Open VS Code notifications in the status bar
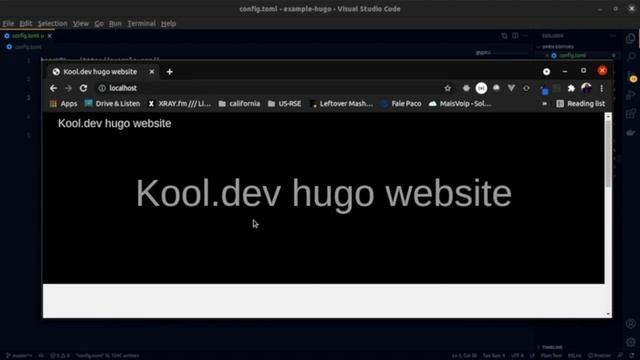The height and width of the screenshot is (360, 640). [x=632, y=356]
